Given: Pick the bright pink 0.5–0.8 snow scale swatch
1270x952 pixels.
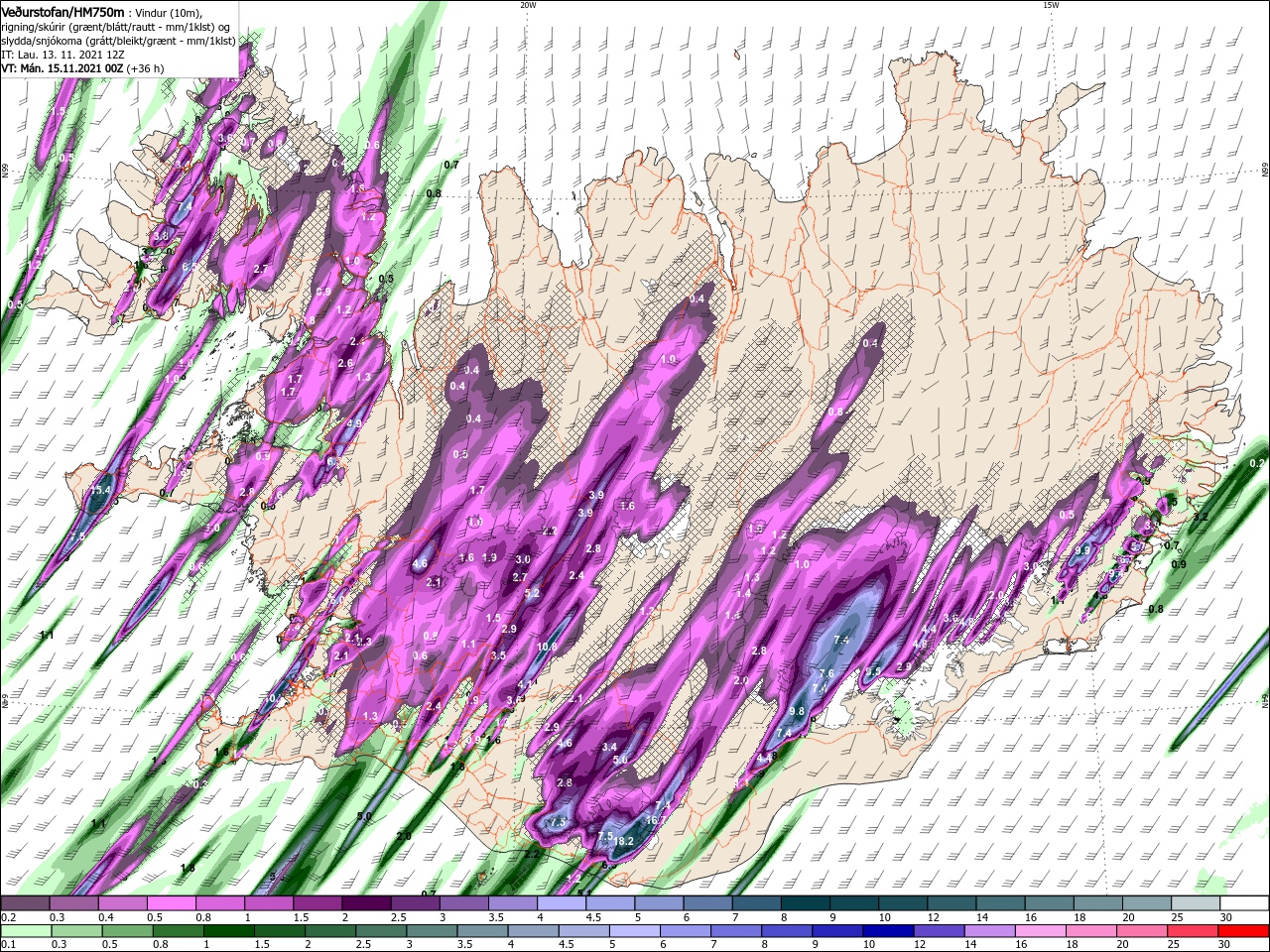Looking at the screenshot, I should [171, 903].
